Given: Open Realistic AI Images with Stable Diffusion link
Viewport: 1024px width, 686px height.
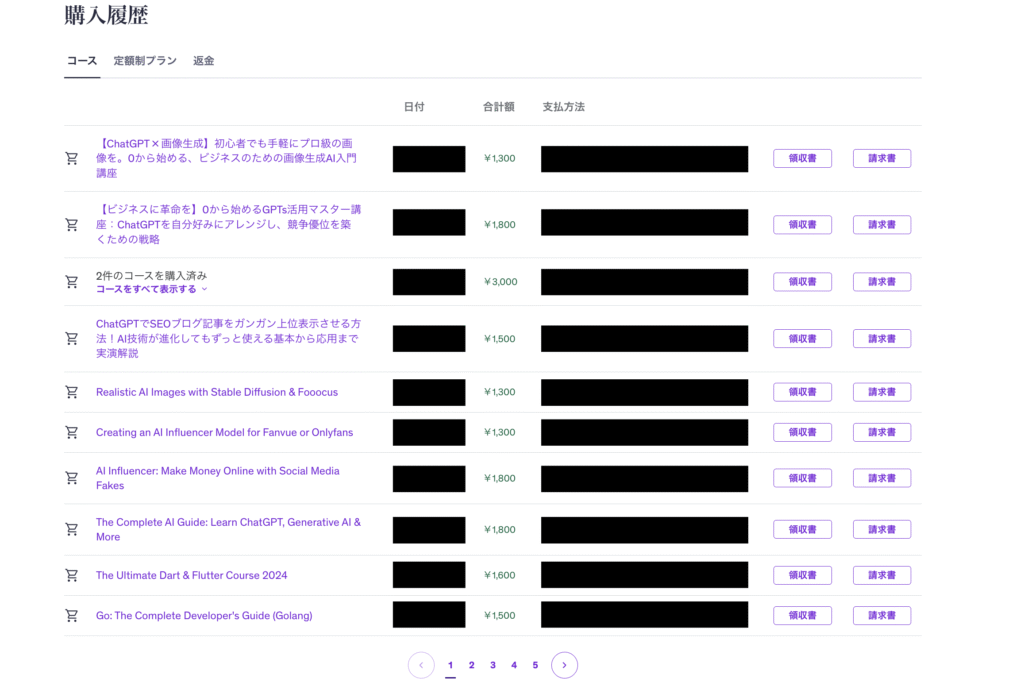Looking at the screenshot, I should click(x=217, y=392).
